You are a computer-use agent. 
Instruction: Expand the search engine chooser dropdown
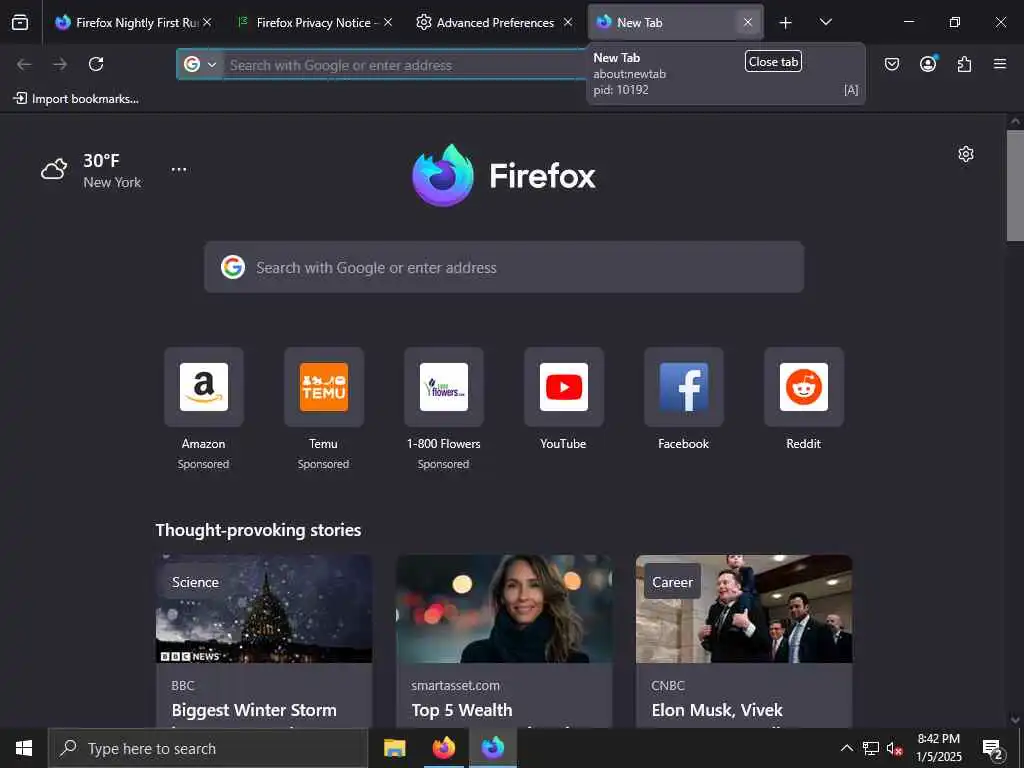click(212, 65)
